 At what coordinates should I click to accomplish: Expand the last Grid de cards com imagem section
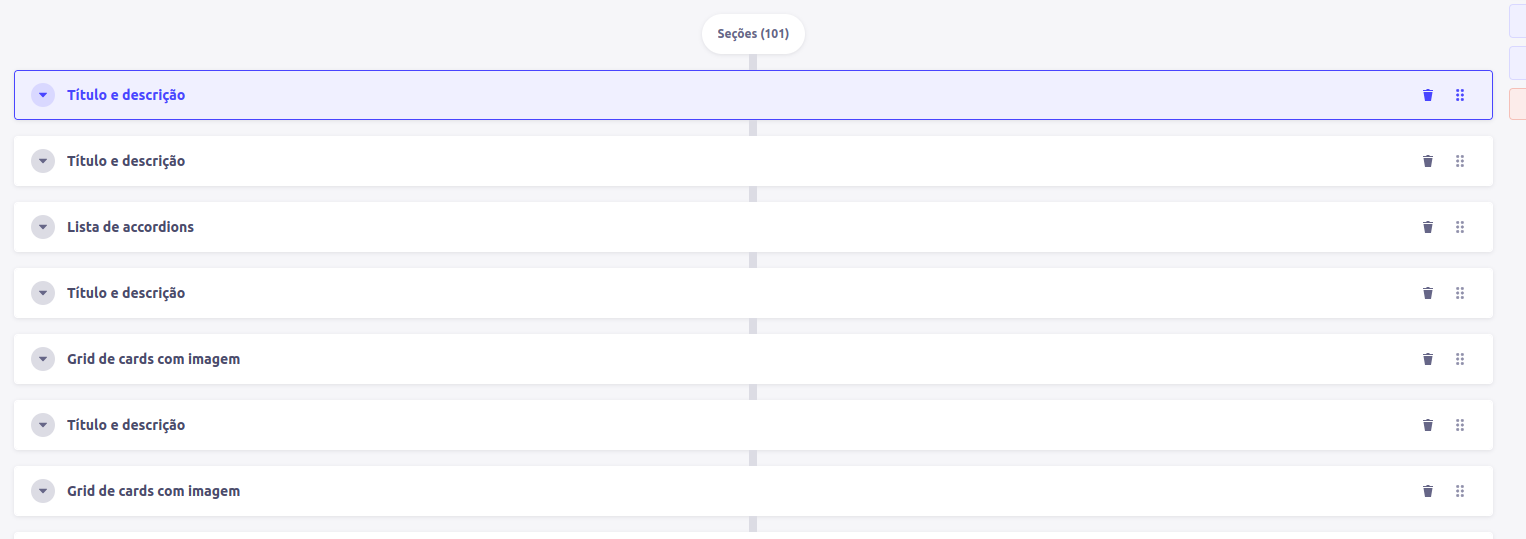(x=43, y=491)
